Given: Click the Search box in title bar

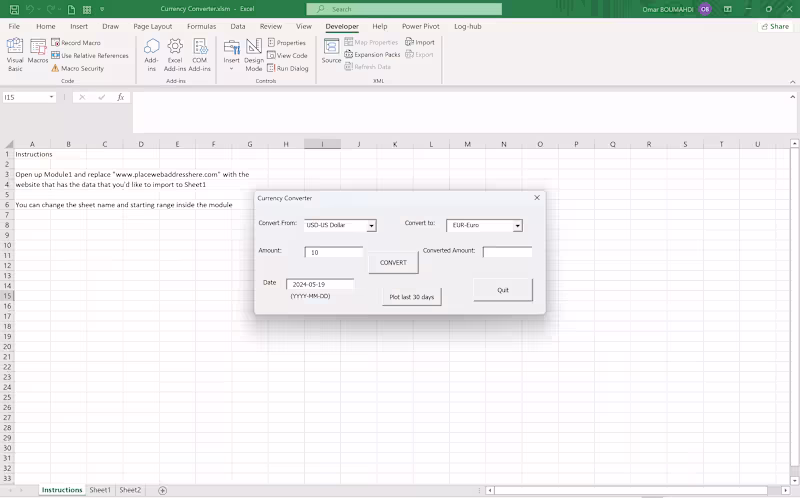Looking at the screenshot, I should (x=404, y=9).
